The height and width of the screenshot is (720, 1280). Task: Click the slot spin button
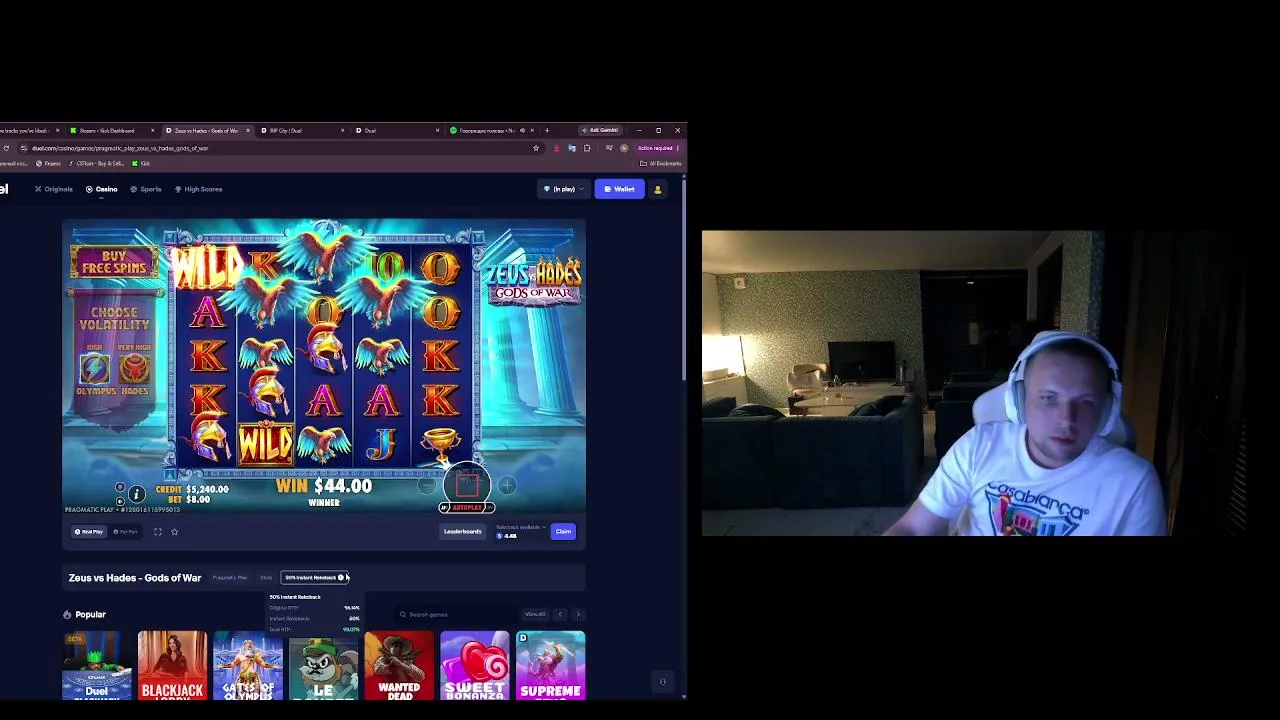[x=467, y=485]
